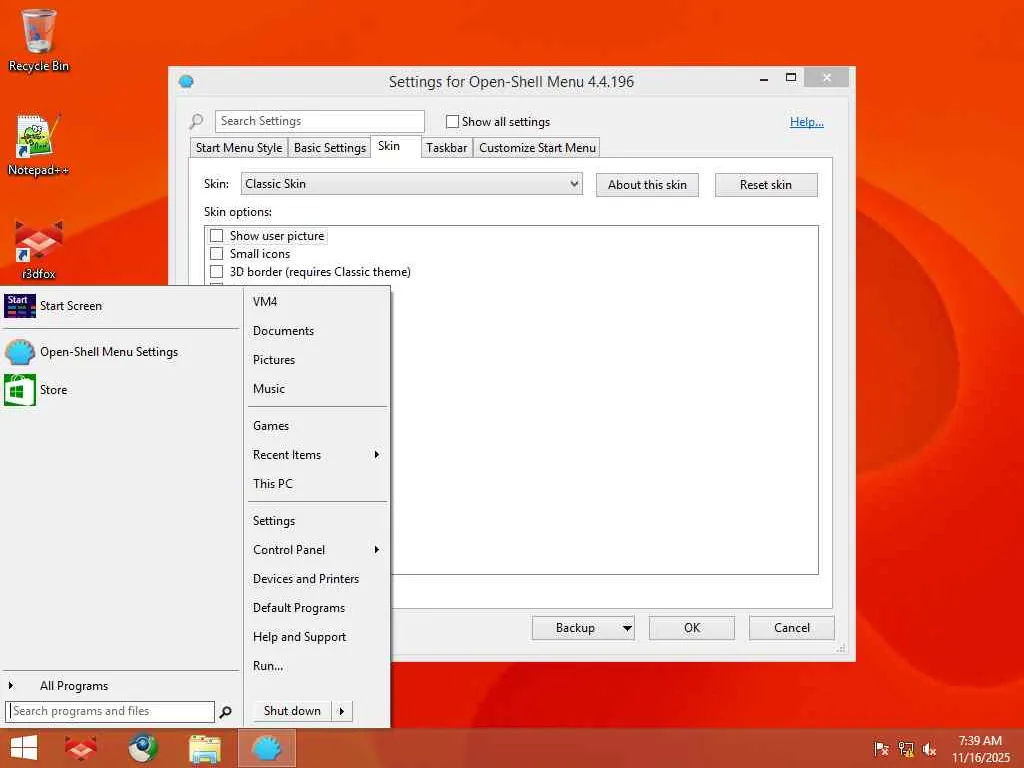This screenshot has height=768, width=1024.
Task: Focus the Search programs and files box
Action: [x=110, y=711]
